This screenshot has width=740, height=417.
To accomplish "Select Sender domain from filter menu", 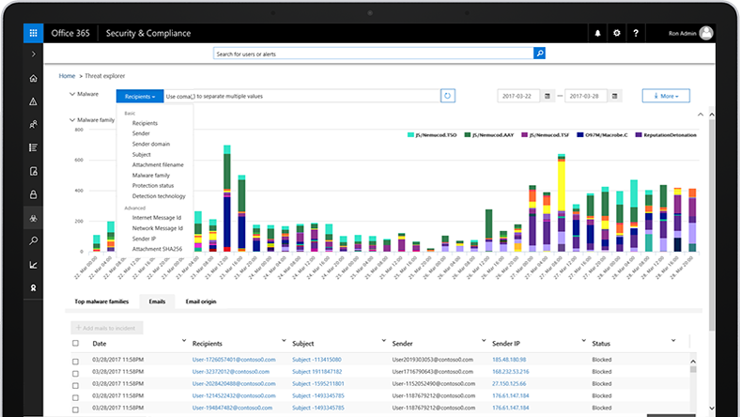I will point(151,144).
